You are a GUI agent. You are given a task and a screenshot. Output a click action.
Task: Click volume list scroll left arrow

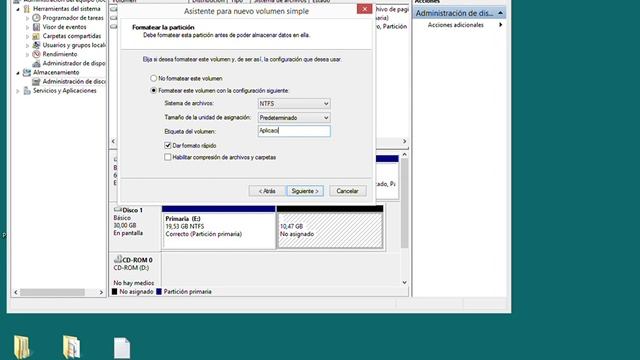[x=113, y=141]
